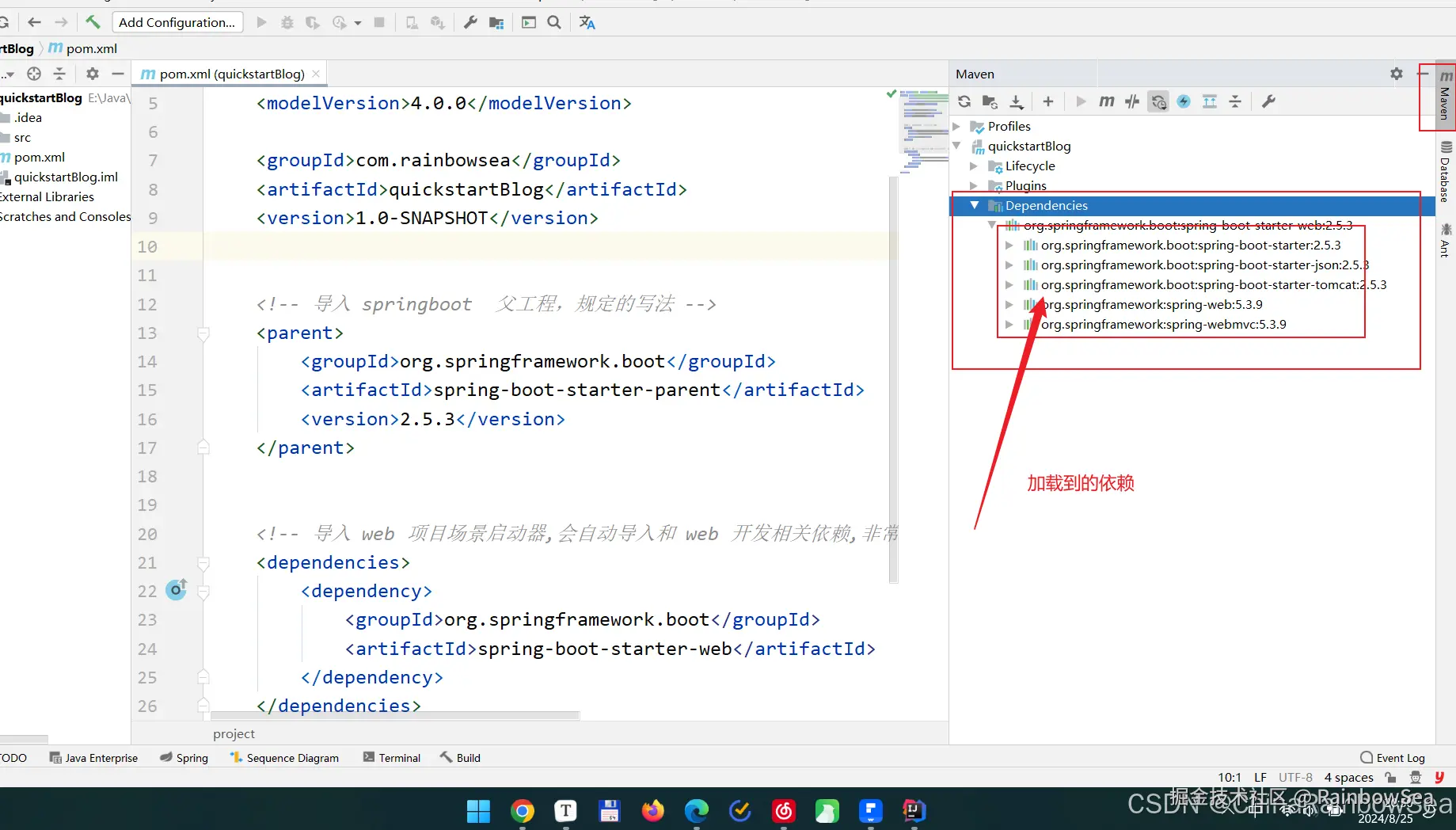Open the Build tool window
Viewport: 1456px width, 830px height.
click(x=461, y=757)
